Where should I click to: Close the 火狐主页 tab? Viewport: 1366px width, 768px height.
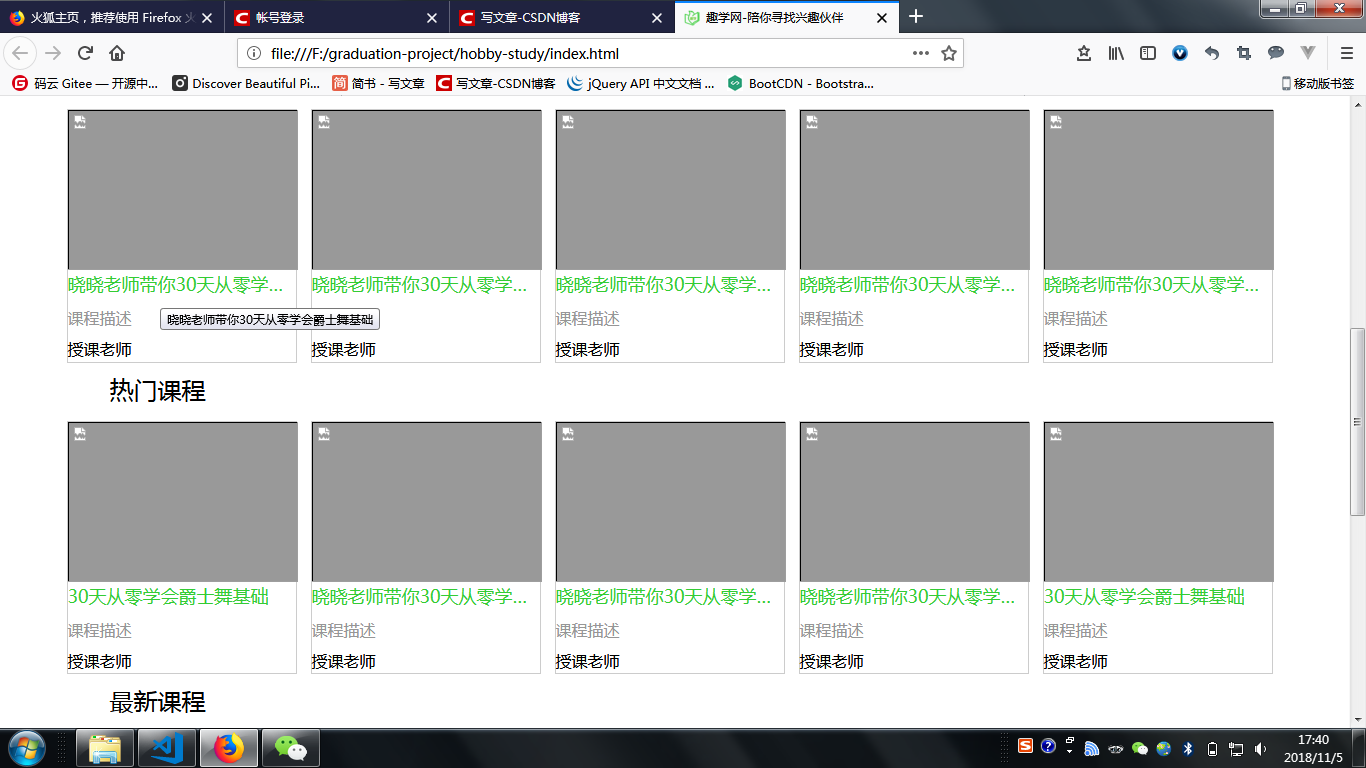click(207, 18)
